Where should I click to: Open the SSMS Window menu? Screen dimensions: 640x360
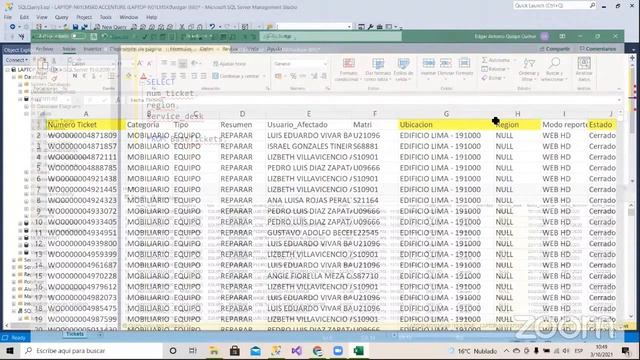click(x=129, y=17)
